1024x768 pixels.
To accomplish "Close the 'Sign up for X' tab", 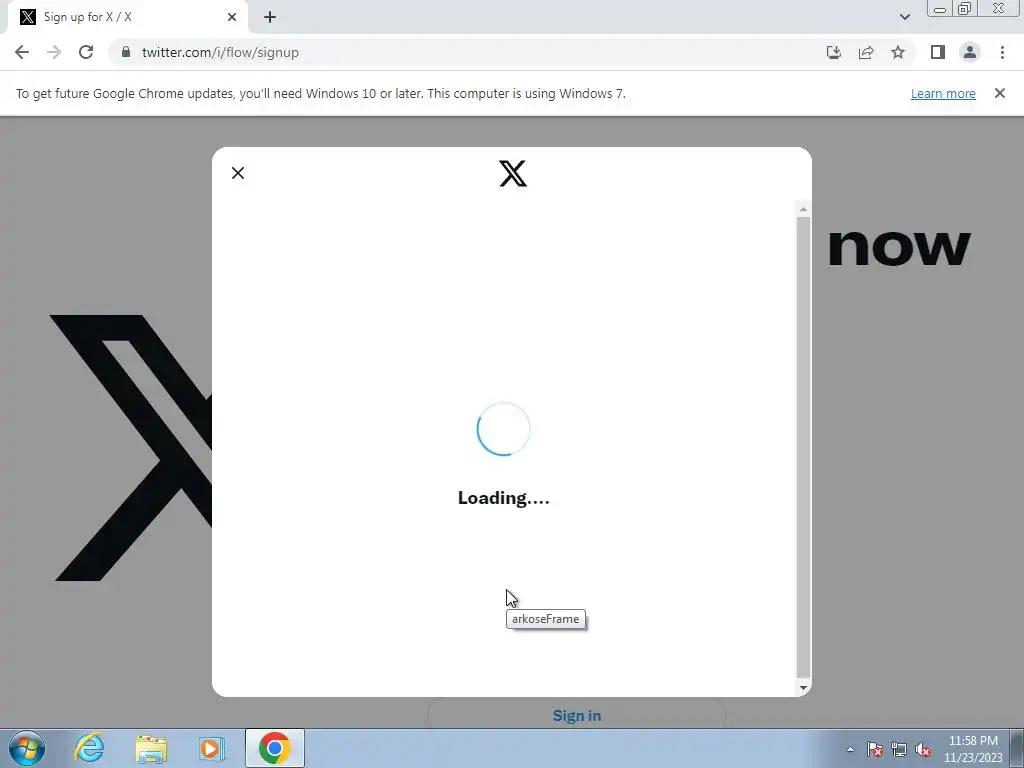I will pyautogui.click(x=232, y=17).
